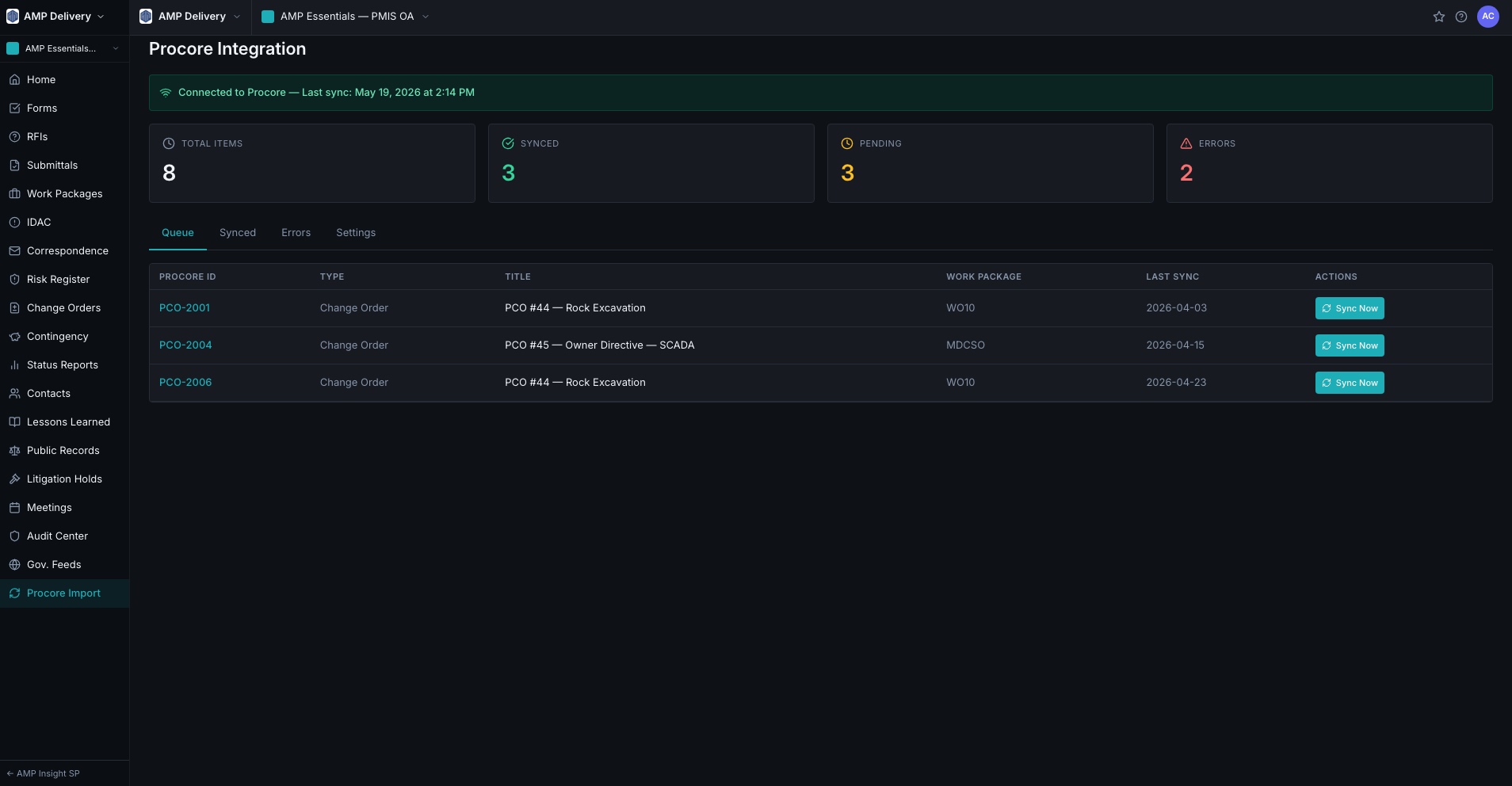Click the TYPE column header
This screenshot has width=1512, height=786.
[x=332, y=277]
